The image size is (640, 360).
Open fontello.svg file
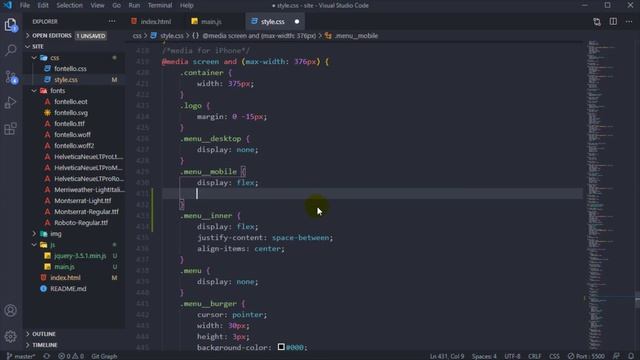[71, 113]
